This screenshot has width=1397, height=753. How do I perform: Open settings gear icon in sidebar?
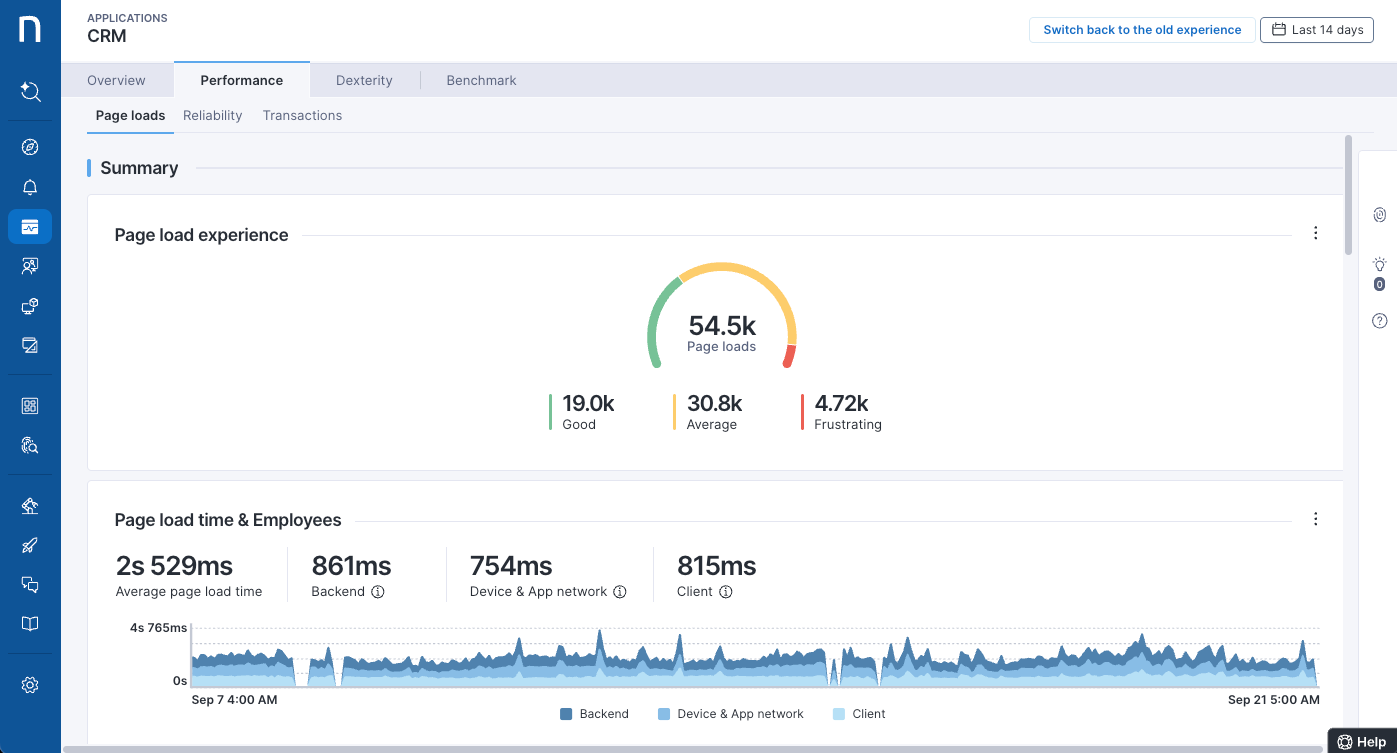[x=30, y=685]
